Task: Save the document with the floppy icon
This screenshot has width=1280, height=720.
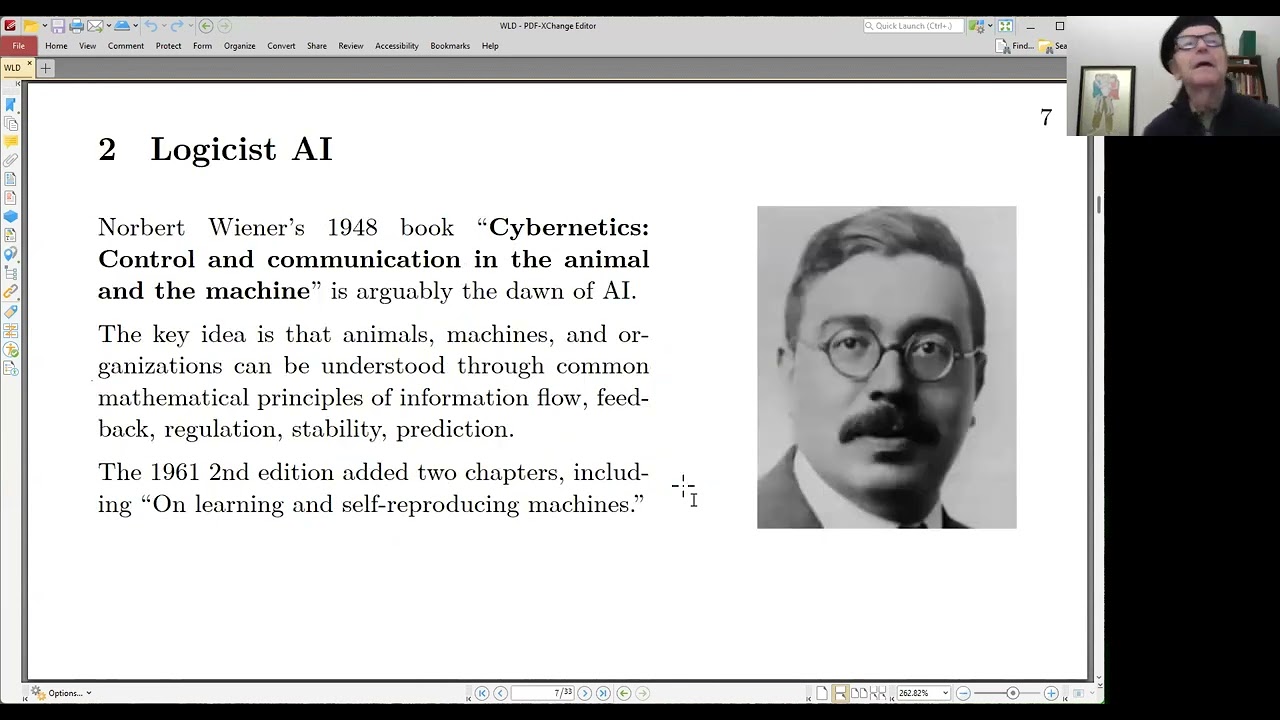Action: click(x=58, y=26)
